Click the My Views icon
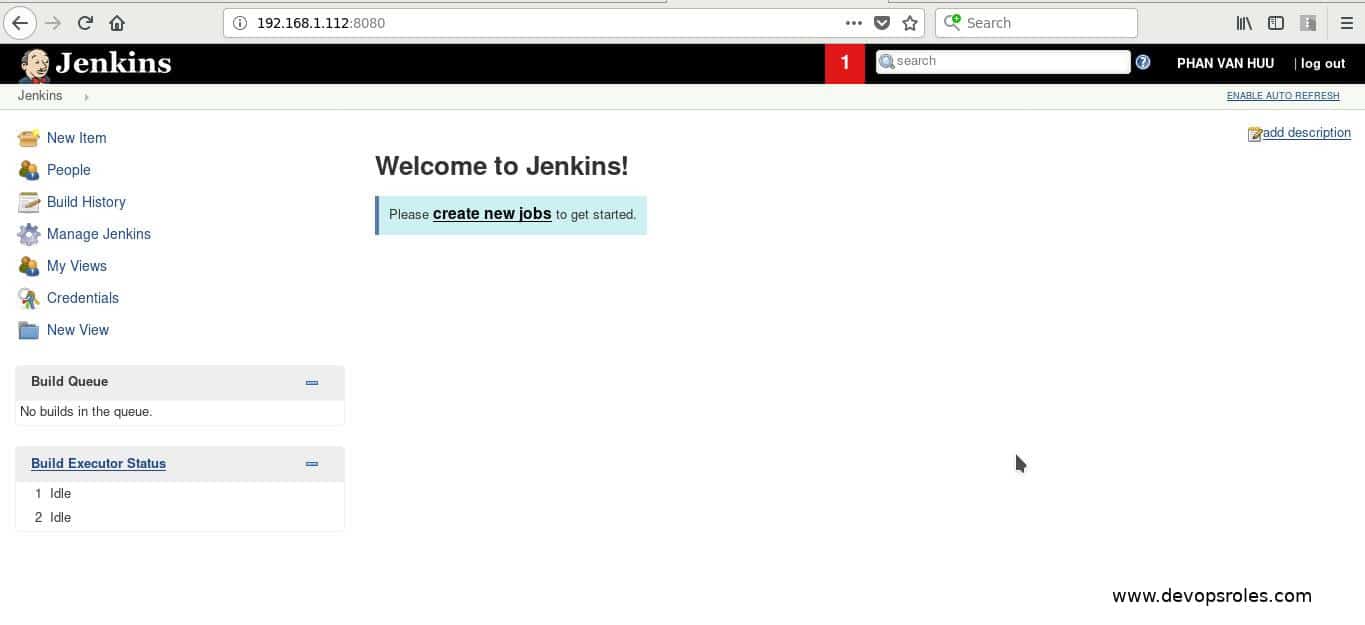This screenshot has width=1365, height=625. pos(29,266)
